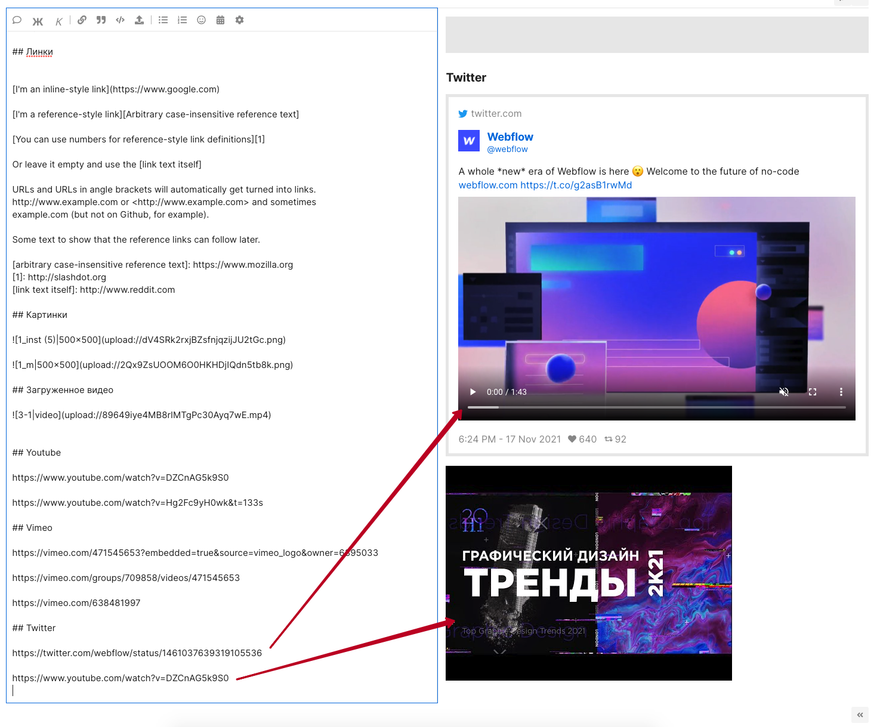Insert date with the calendar icon
Image resolution: width=880 pixels, height=727 pixels.
(221, 20)
